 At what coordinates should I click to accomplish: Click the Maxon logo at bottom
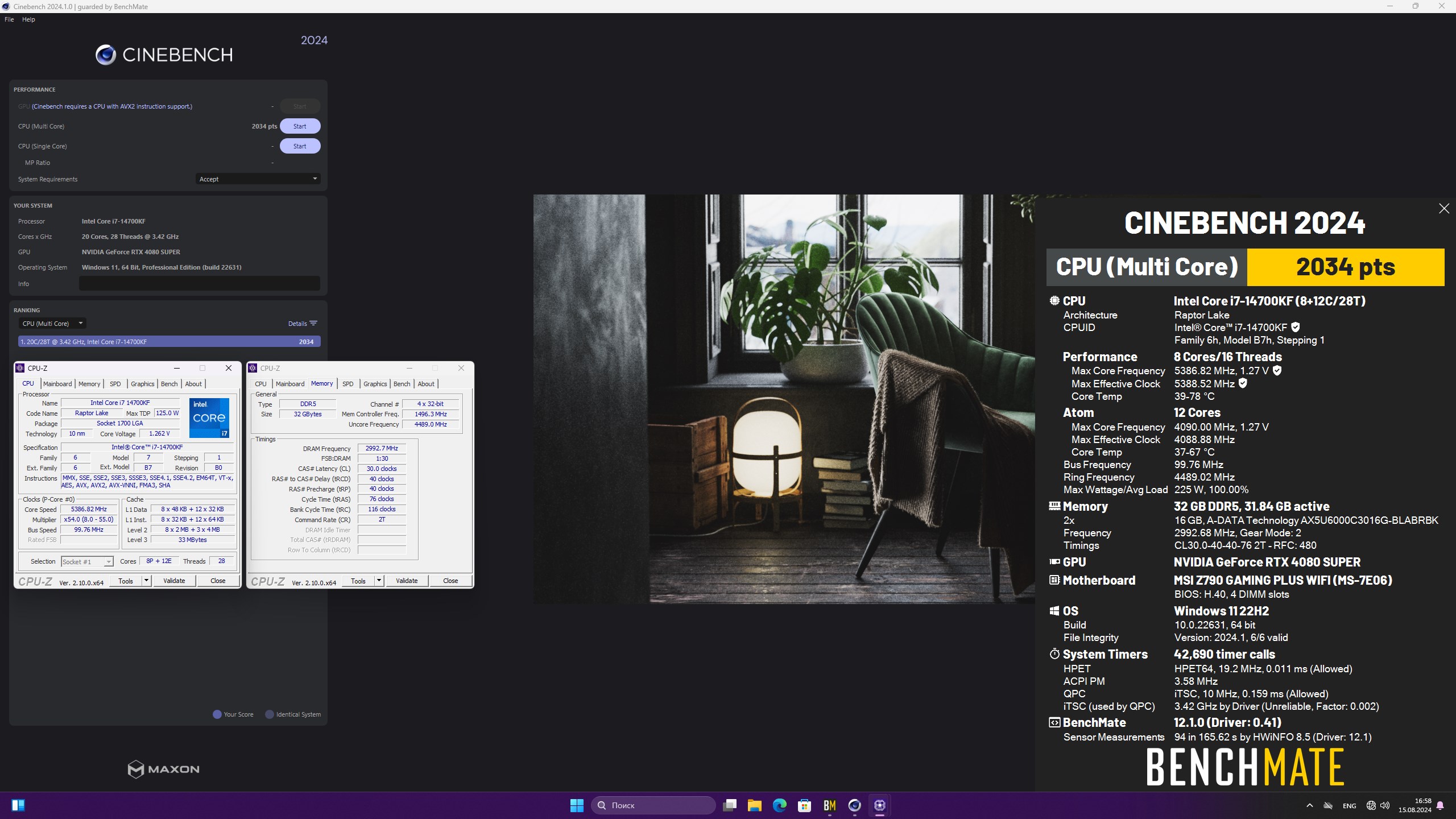point(163,769)
